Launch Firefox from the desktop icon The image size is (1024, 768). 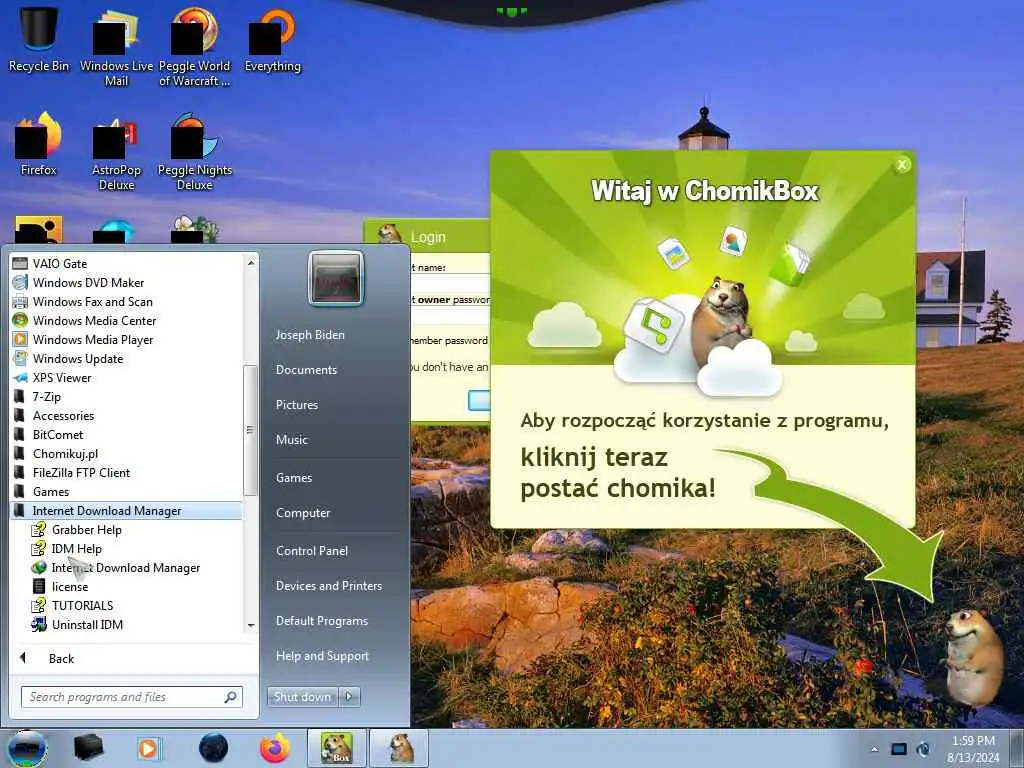[39, 144]
